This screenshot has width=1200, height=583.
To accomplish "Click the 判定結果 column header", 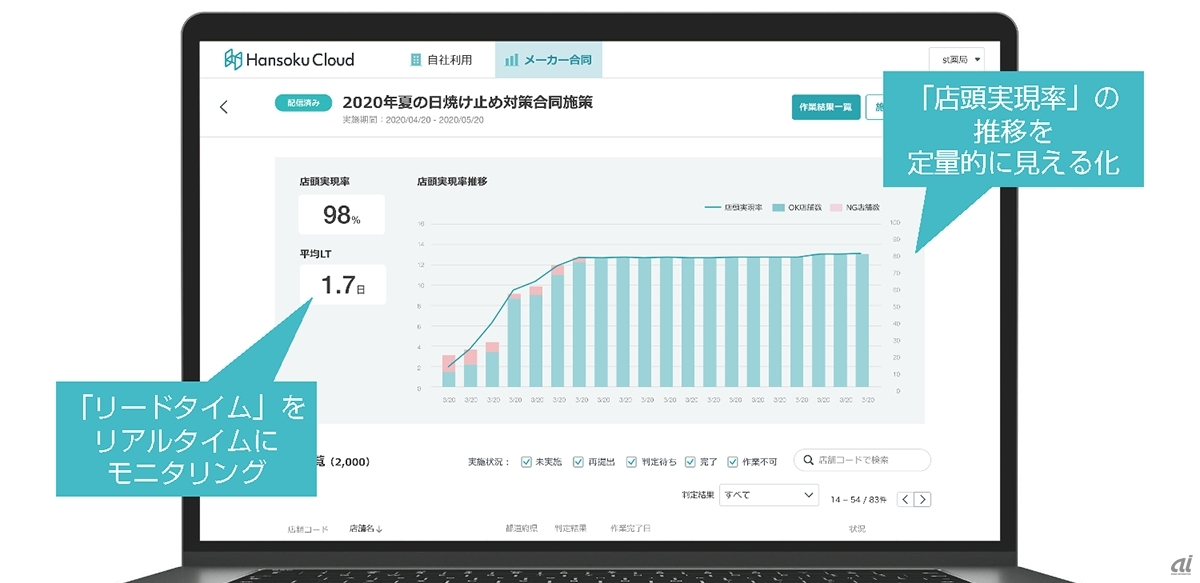I will (570, 528).
